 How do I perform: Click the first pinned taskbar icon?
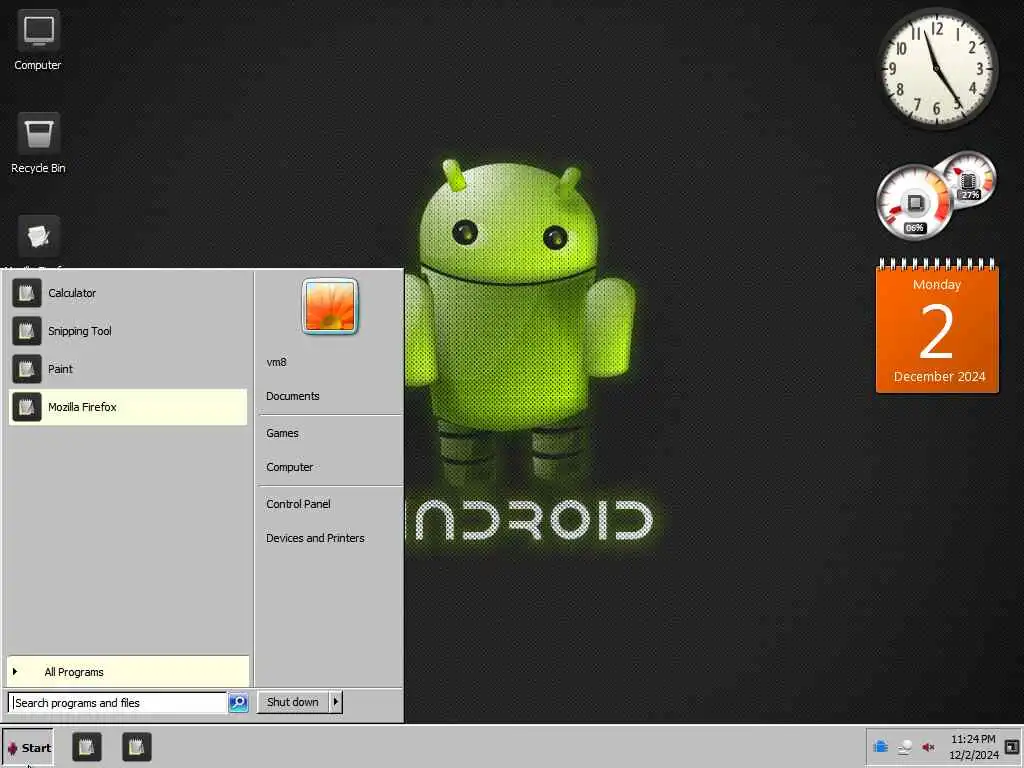(87, 747)
